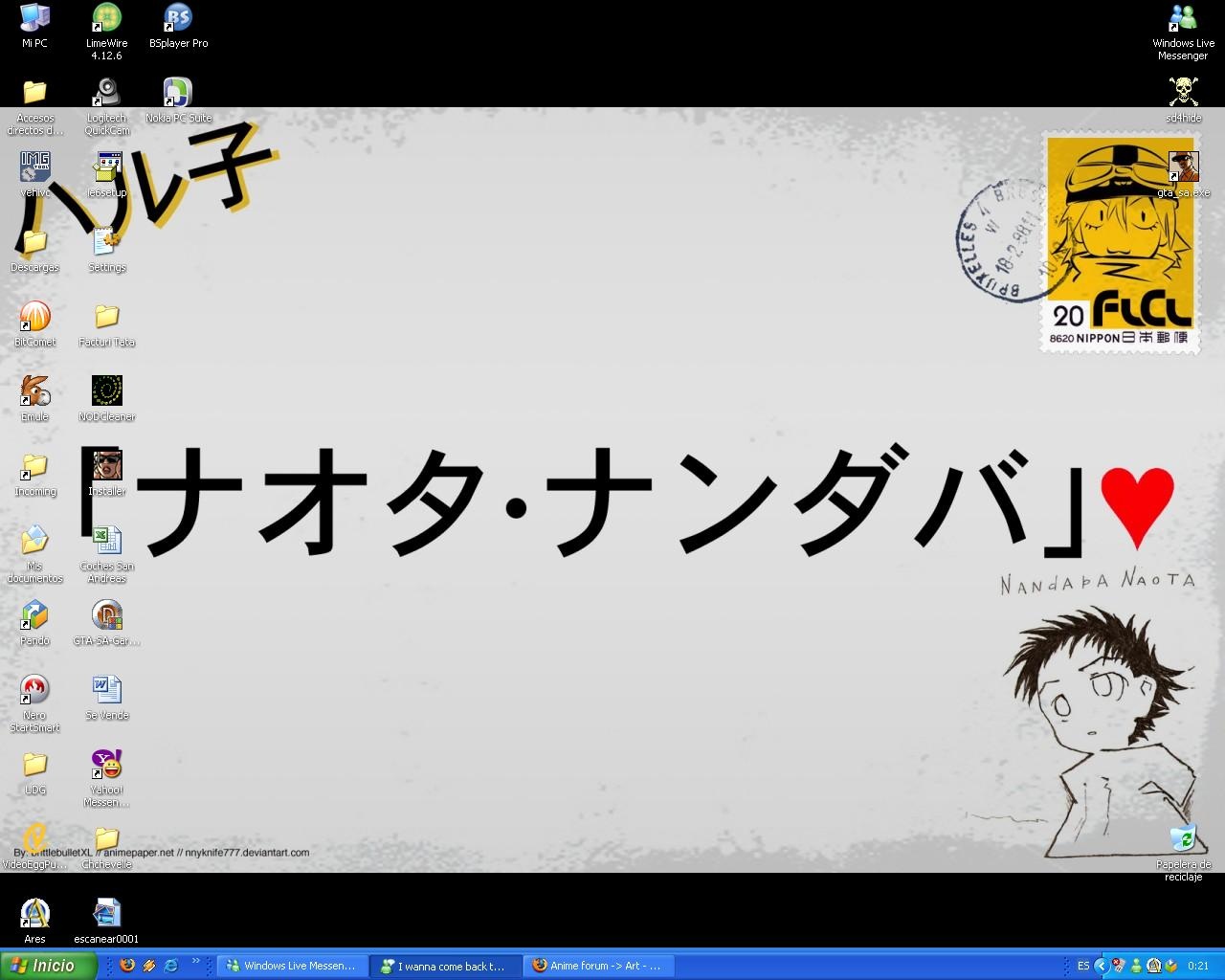
Task: Launch the BitComet shortcut
Action: pyautogui.click(x=34, y=324)
